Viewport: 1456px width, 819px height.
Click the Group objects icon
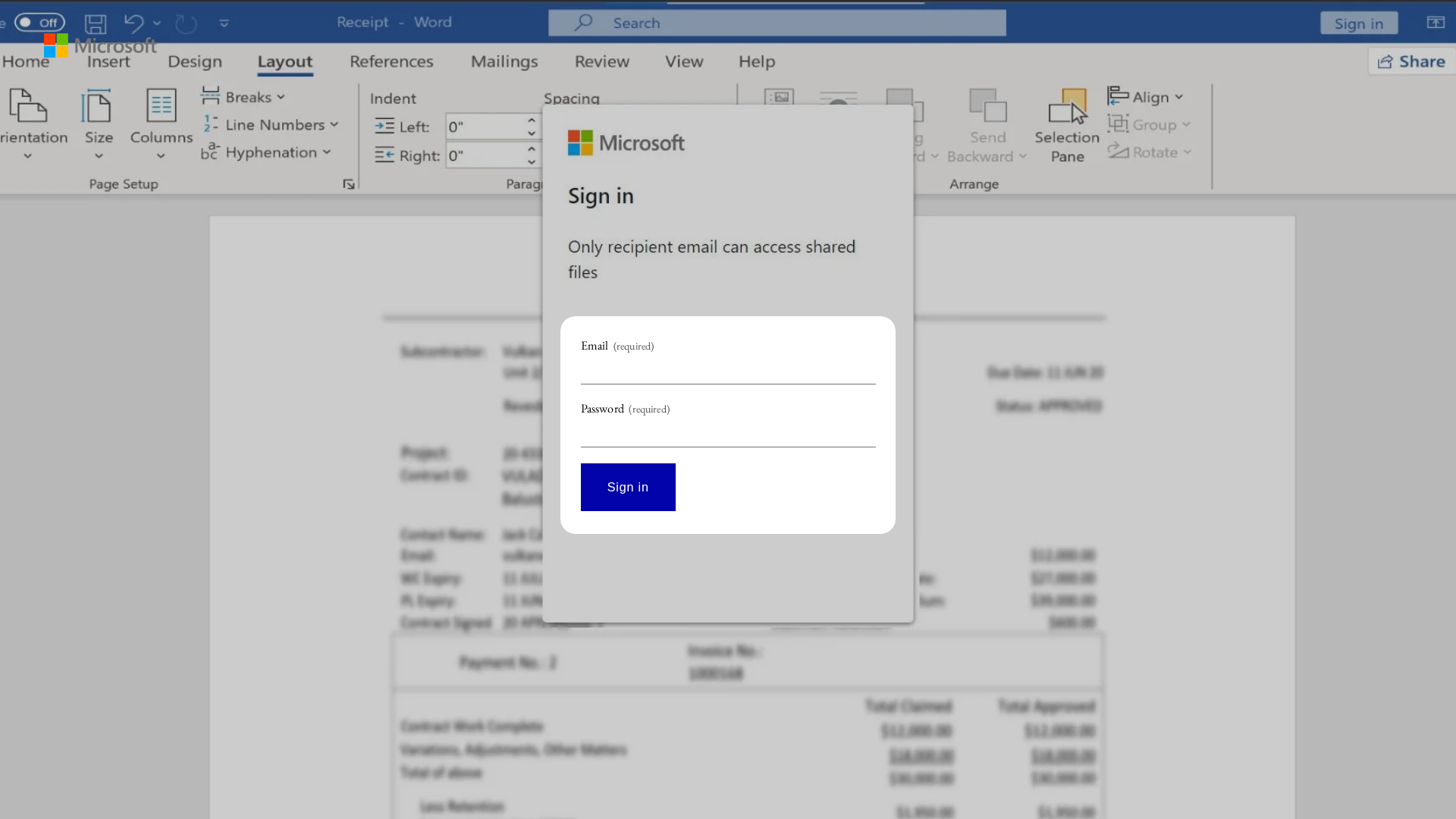[1118, 124]
